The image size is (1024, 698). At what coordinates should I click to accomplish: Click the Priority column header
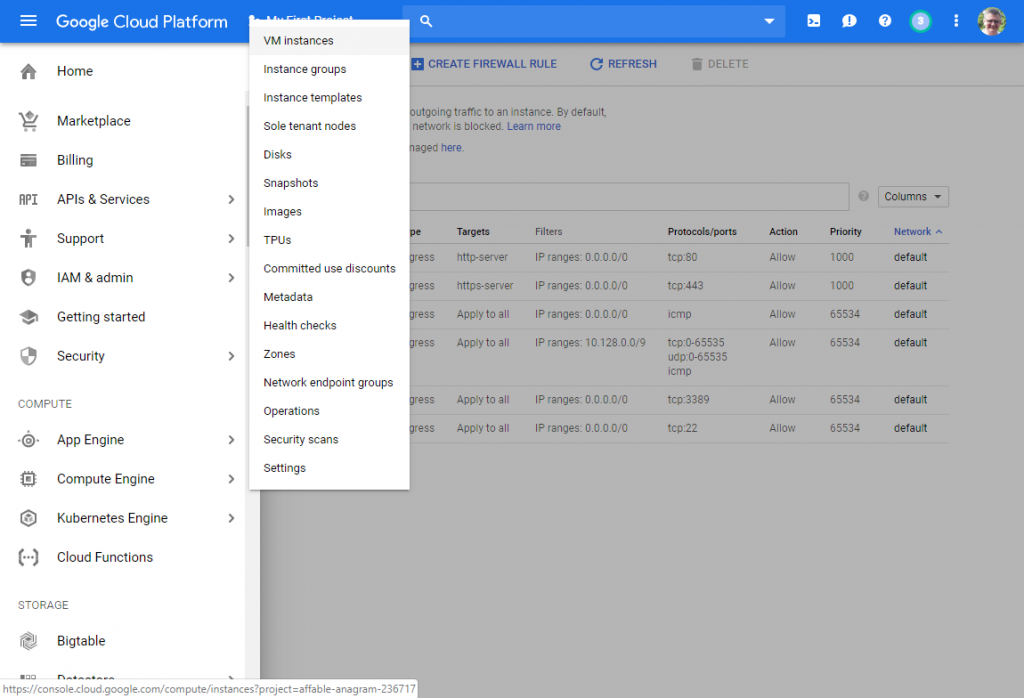846,232
